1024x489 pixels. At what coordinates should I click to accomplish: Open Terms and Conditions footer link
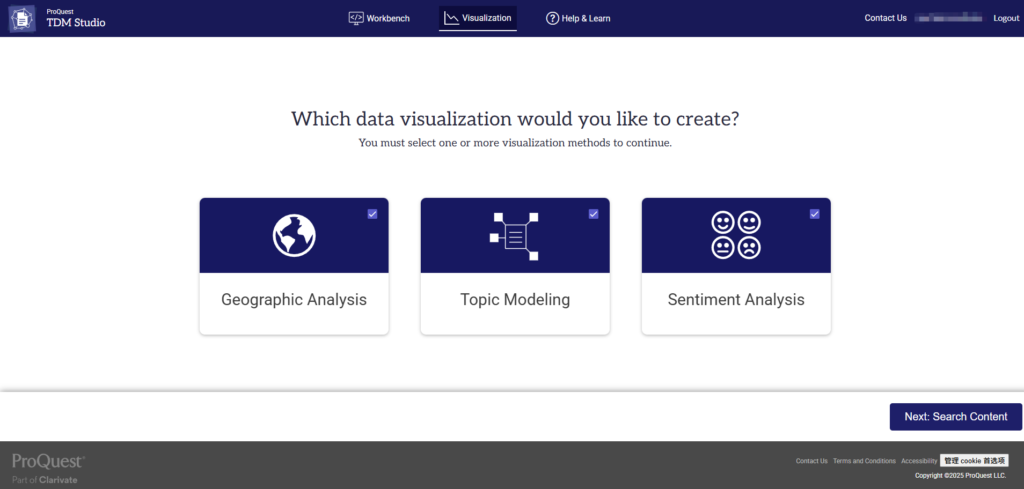coord(864,461)
